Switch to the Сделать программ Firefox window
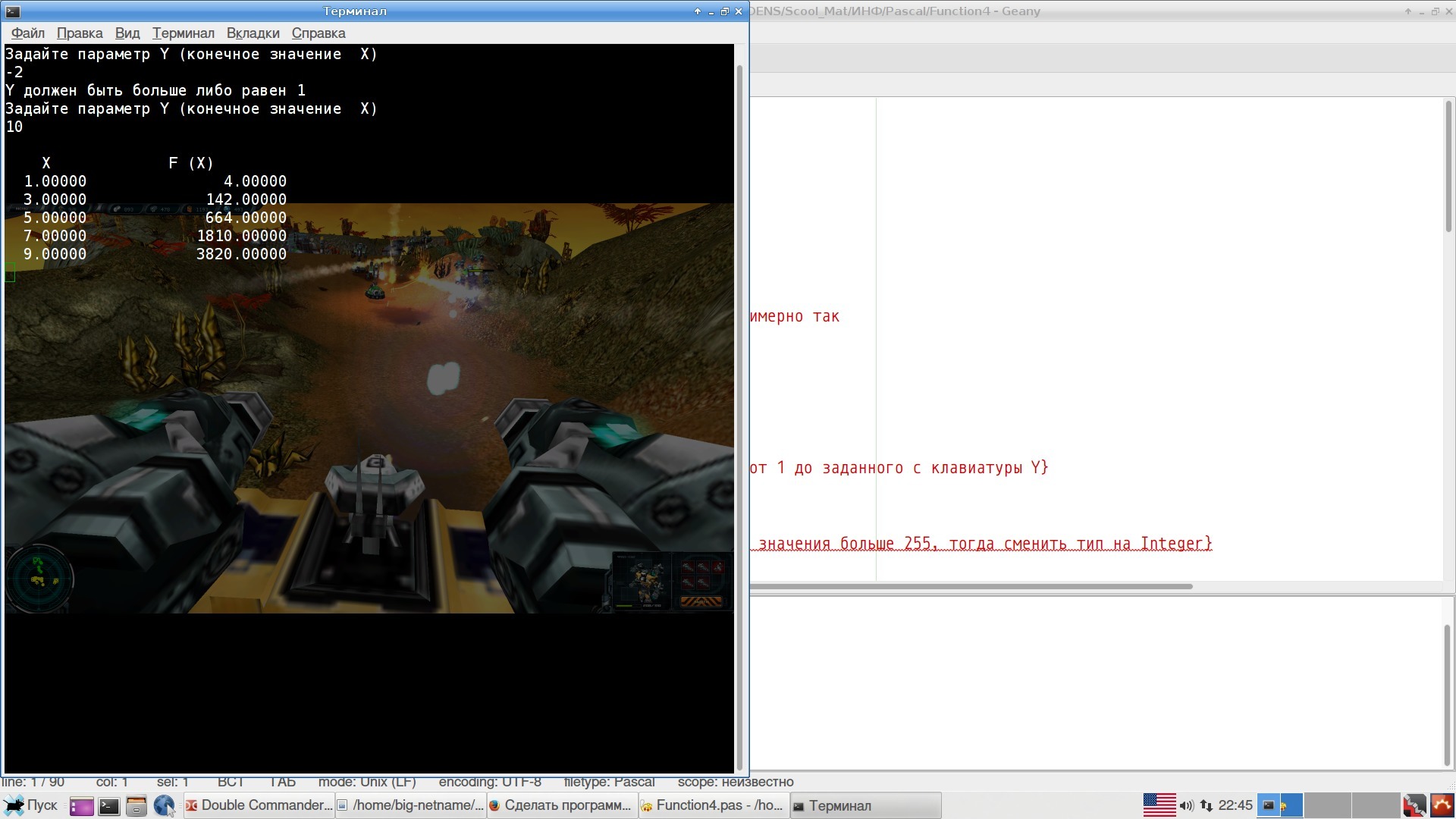1456x819 pixels. [x=561, y=805]
